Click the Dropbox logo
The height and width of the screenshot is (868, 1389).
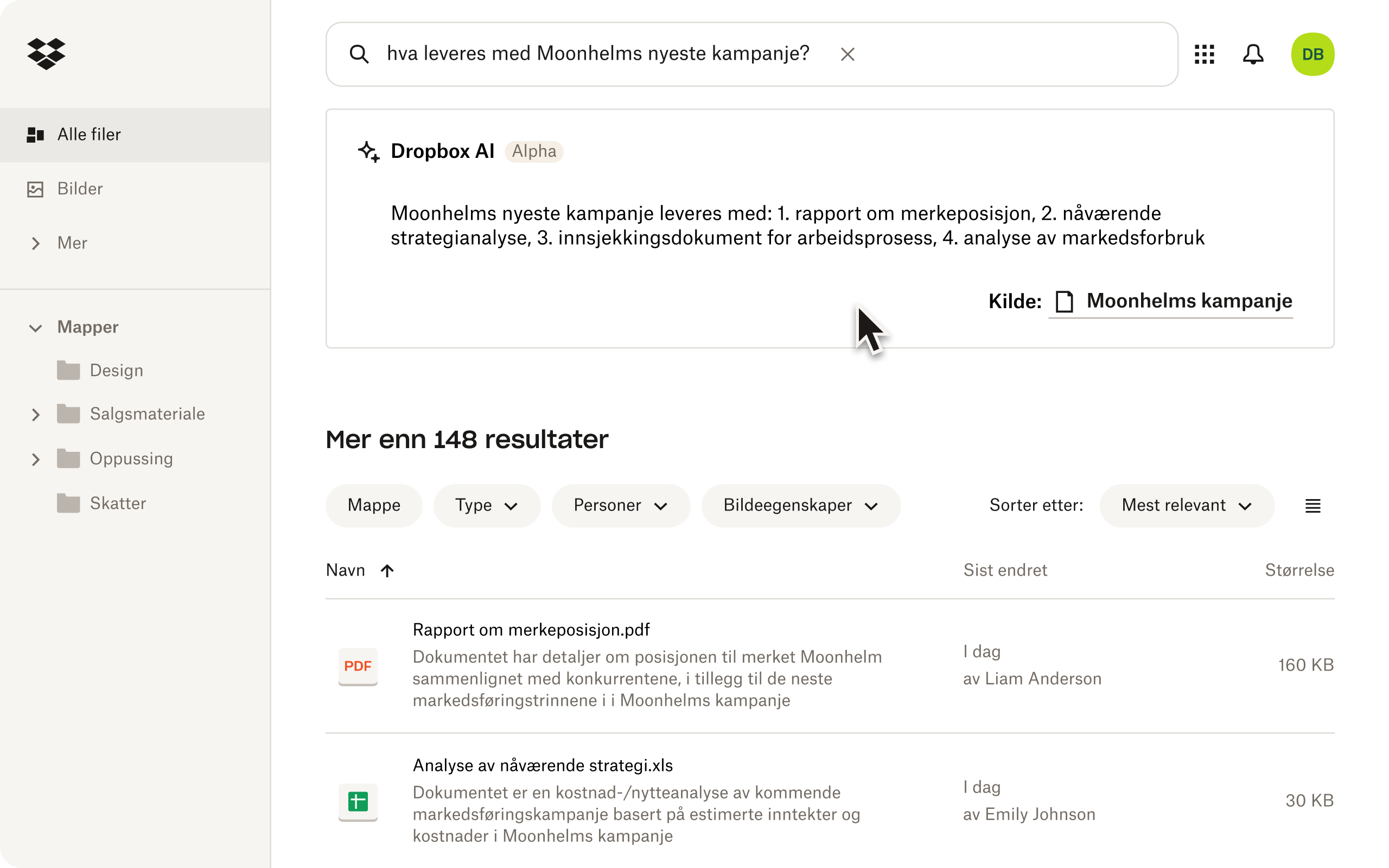46,53
